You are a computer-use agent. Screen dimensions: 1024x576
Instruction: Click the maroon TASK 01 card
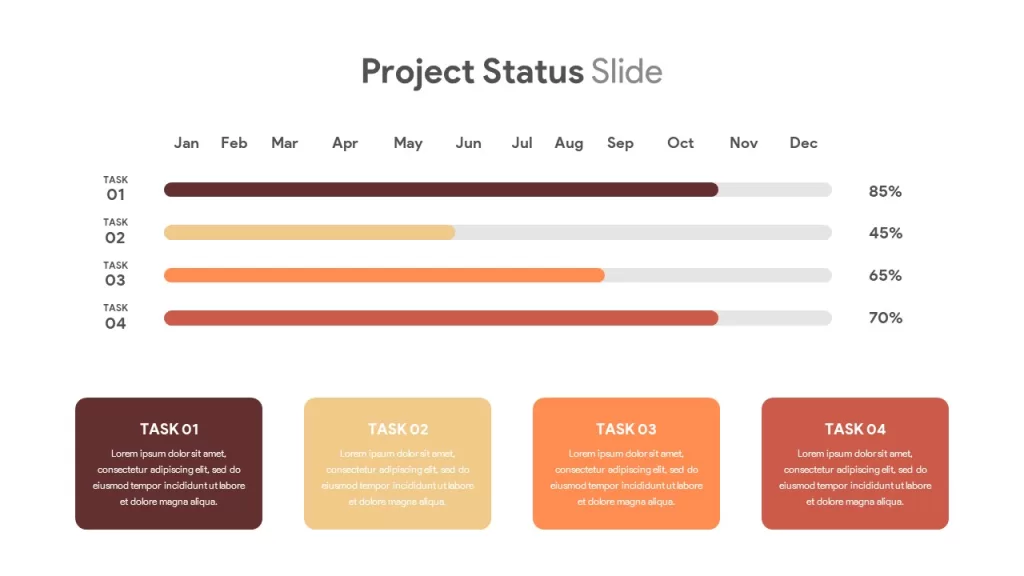click(168, 464)
